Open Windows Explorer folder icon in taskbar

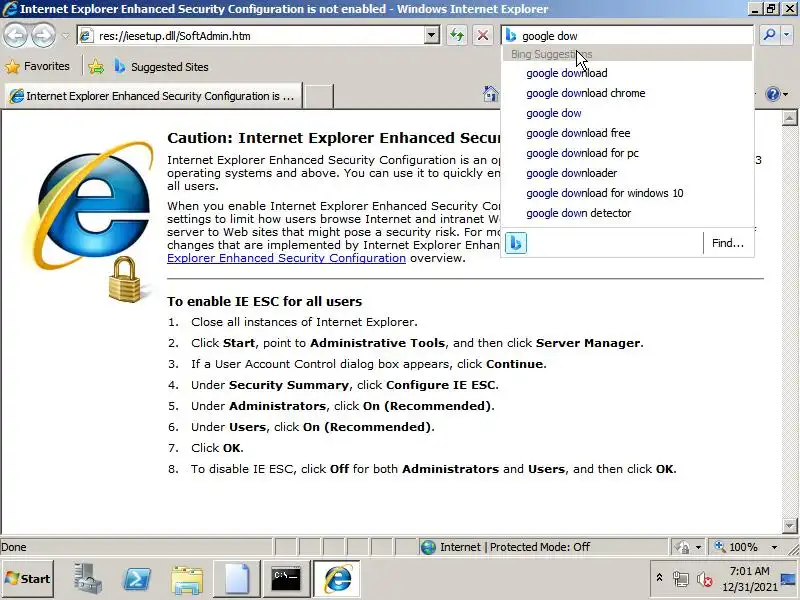(187, 579)
